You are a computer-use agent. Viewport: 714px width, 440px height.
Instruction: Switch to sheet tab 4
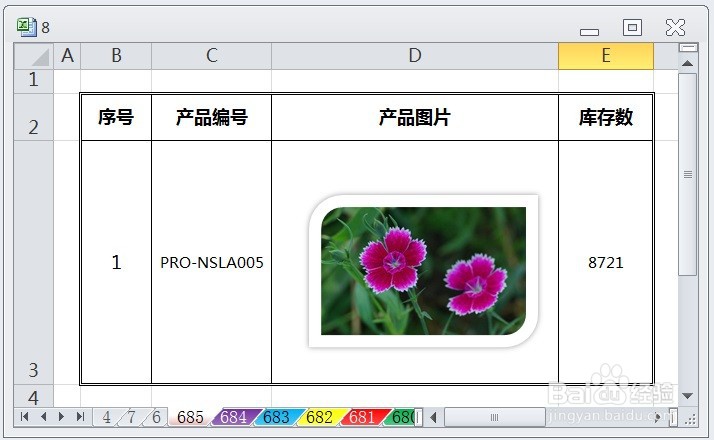106,417
